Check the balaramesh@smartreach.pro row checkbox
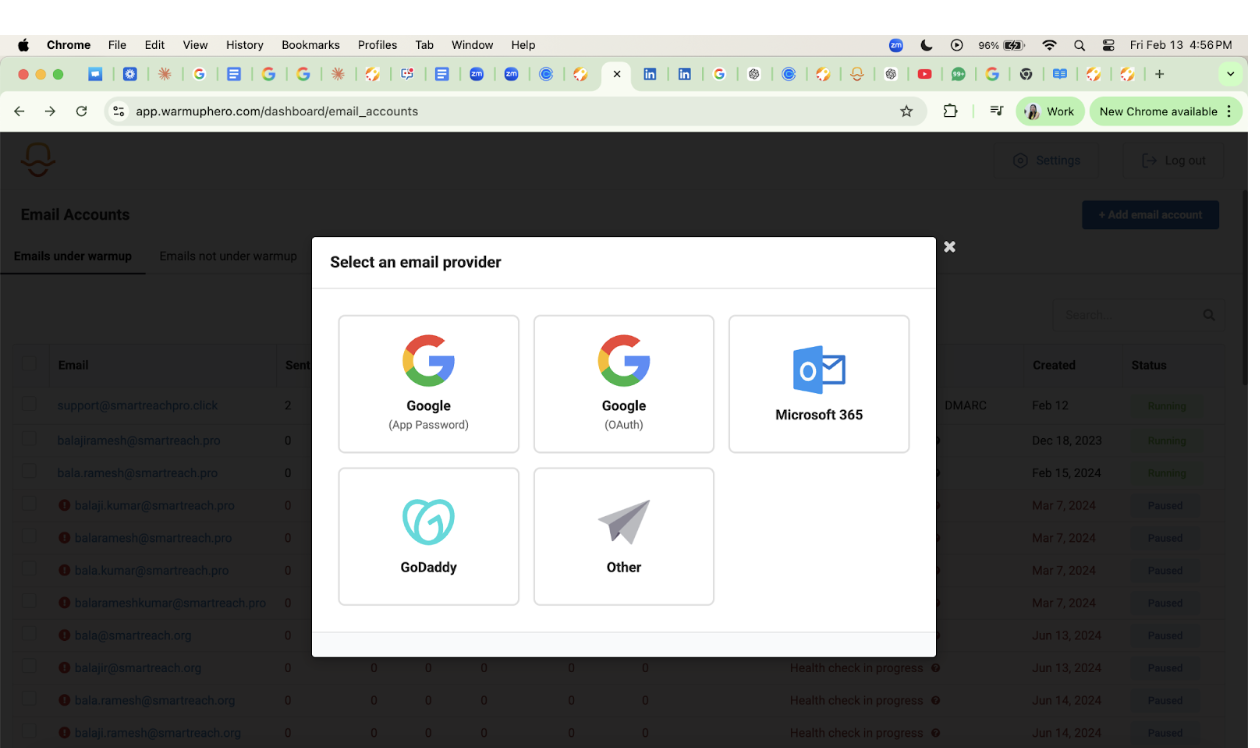The width and height of the screenshot is (1260, 748). point(29,536)
